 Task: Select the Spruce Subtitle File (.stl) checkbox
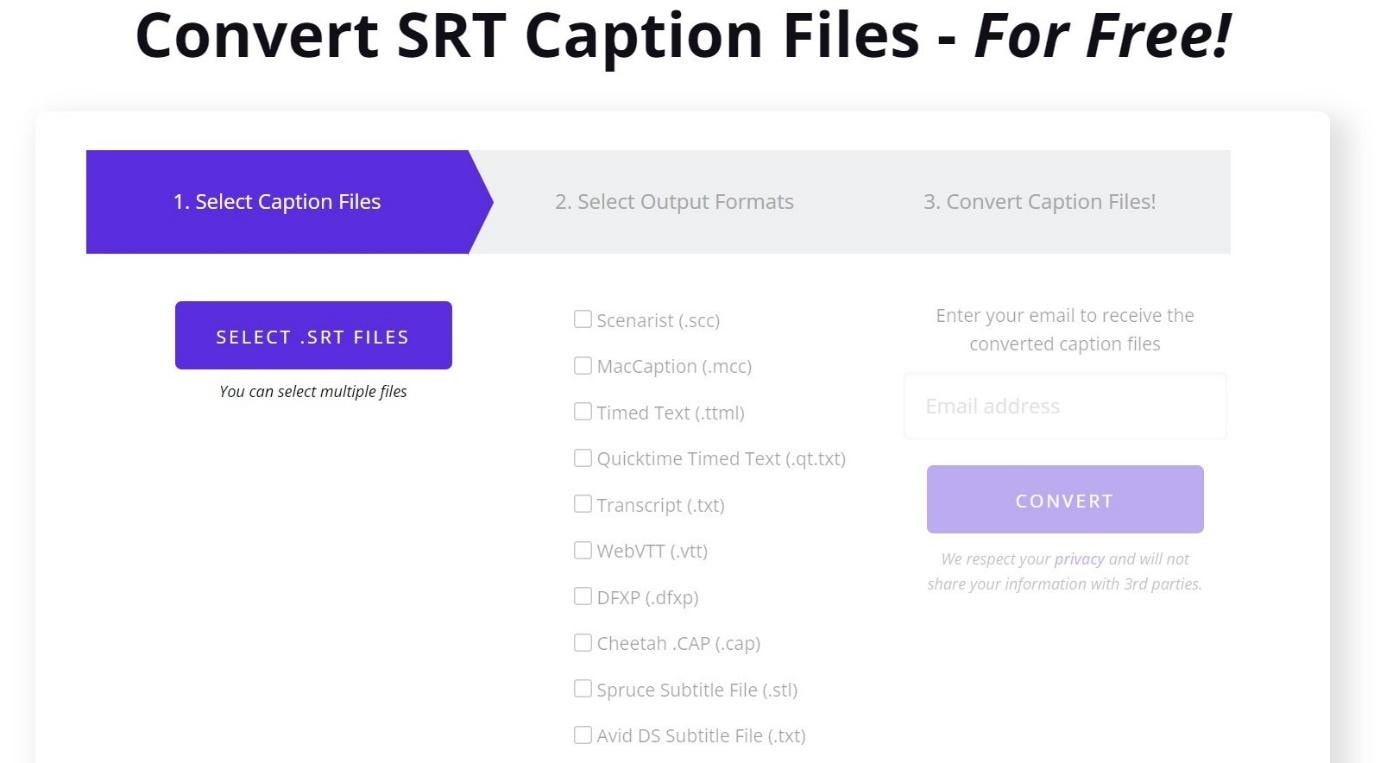click(x=583, y=689)
